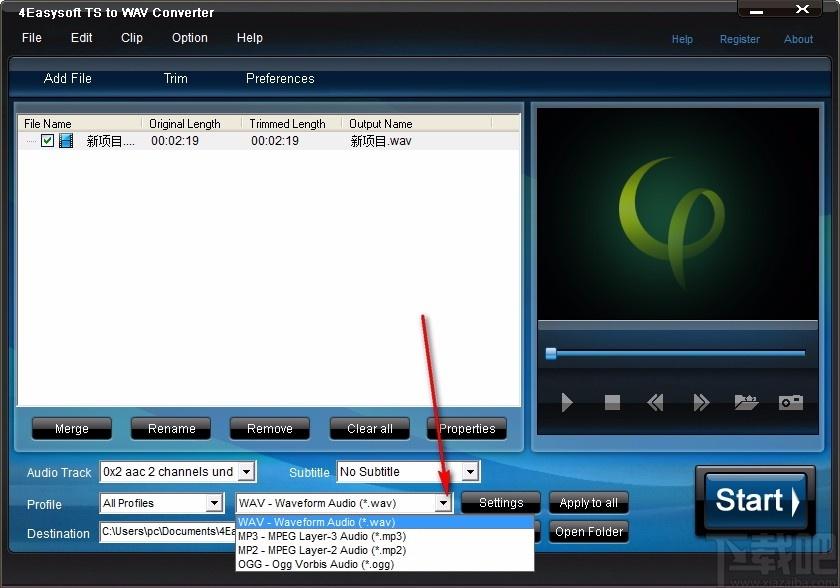
Task: Click the Rename button
Action: click(171, 428)
